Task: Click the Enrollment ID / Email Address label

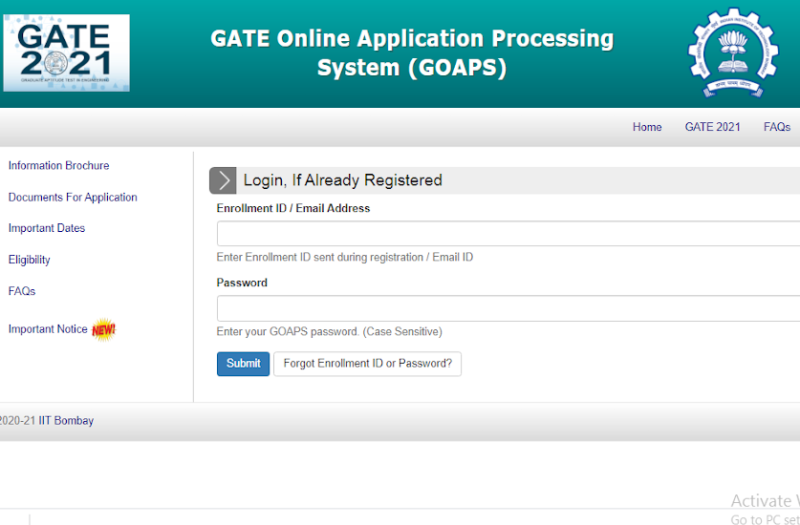Action: (293, 209)
